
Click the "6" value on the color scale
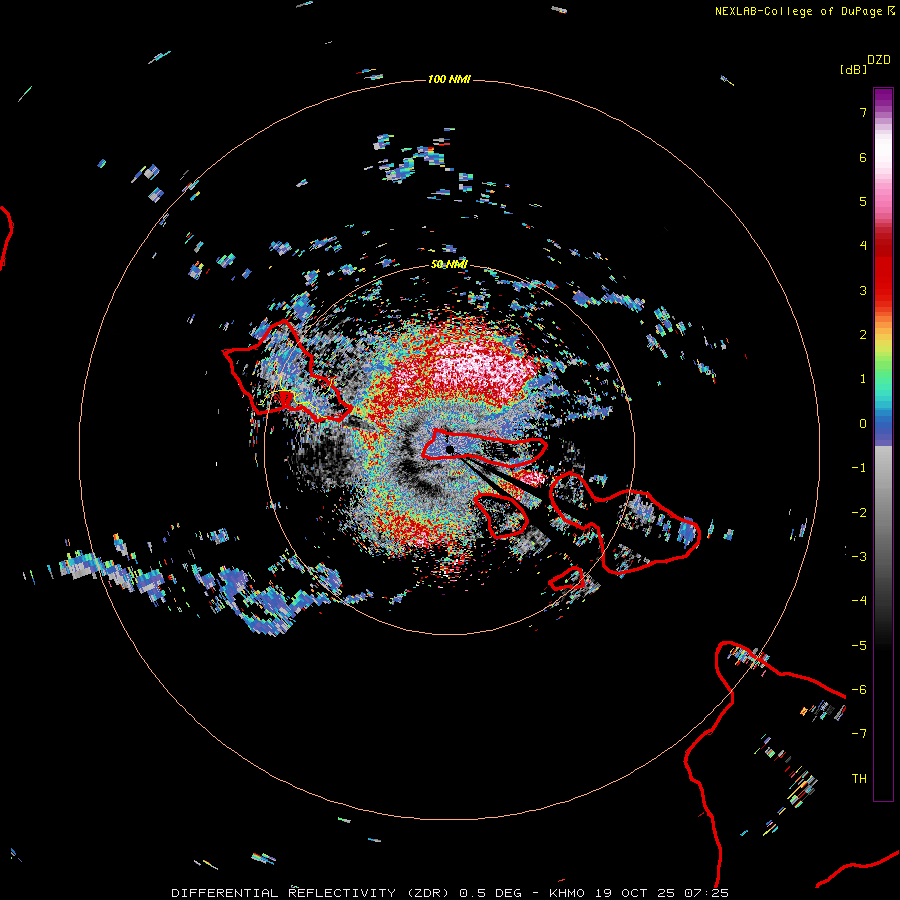(x=863, y=157)
